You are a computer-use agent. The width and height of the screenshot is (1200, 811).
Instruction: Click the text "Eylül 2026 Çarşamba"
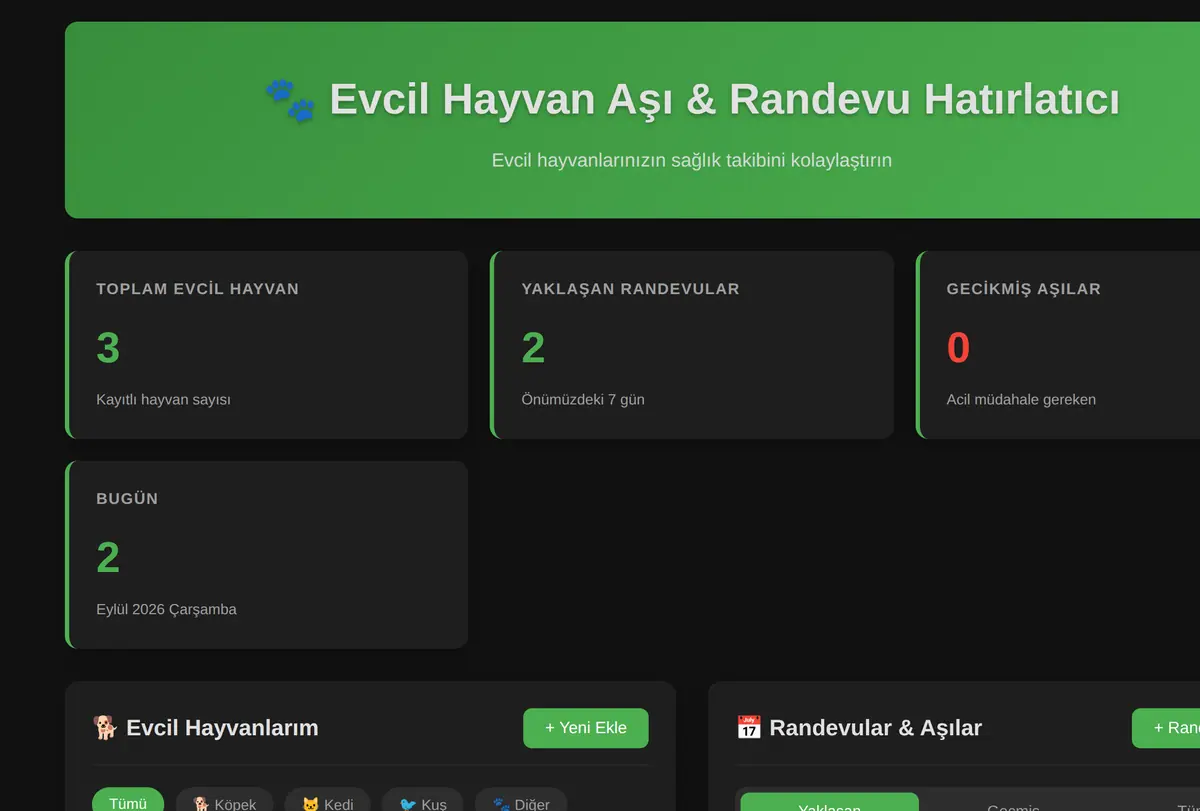166,609
